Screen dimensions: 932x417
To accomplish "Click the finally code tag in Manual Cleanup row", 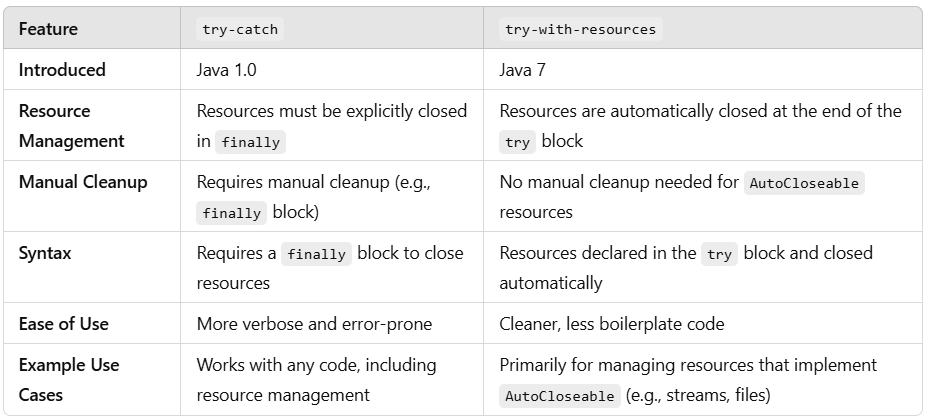I will (231, 213).
